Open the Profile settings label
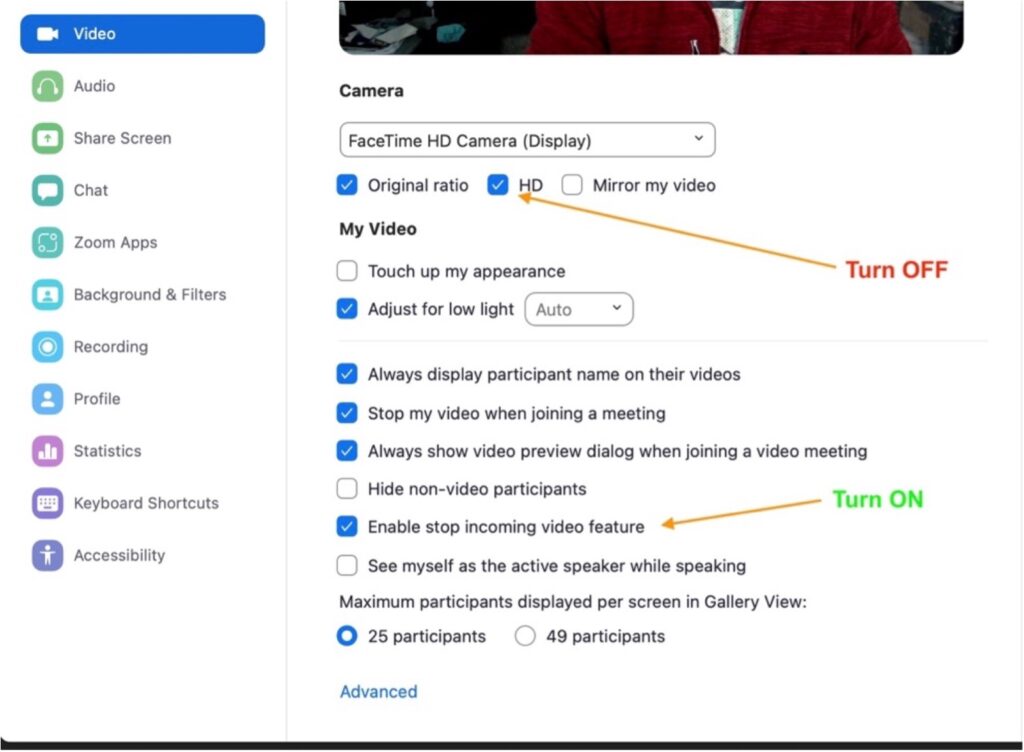Viewport: 1024px width, 752px height. 97,399
